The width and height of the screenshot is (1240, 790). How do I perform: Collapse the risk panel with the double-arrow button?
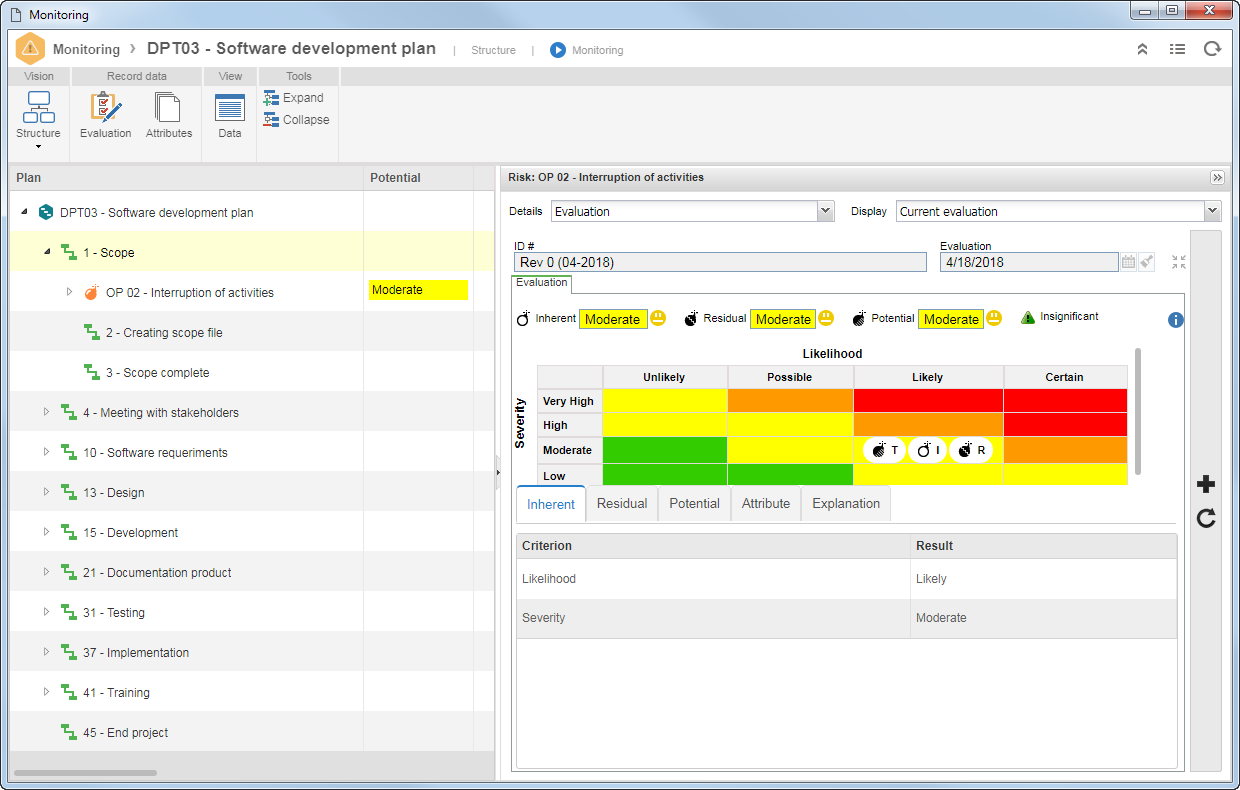click(1217, 177)
